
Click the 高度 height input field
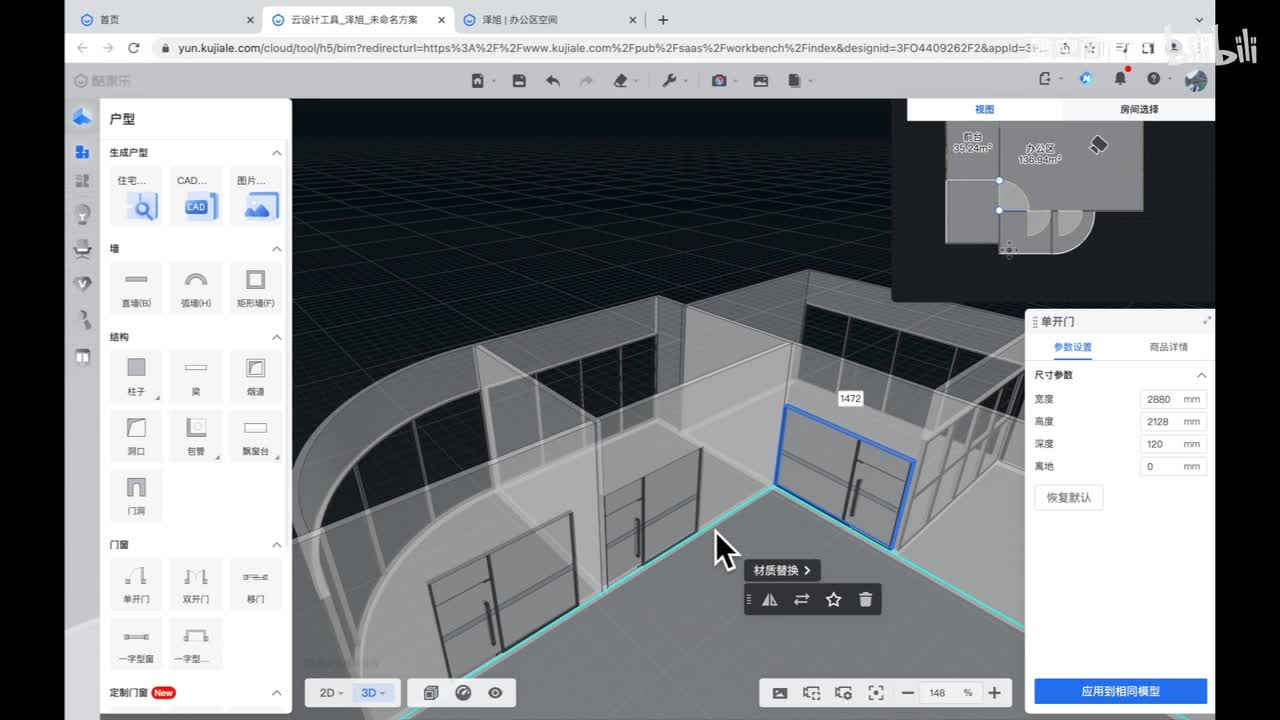1173,422
